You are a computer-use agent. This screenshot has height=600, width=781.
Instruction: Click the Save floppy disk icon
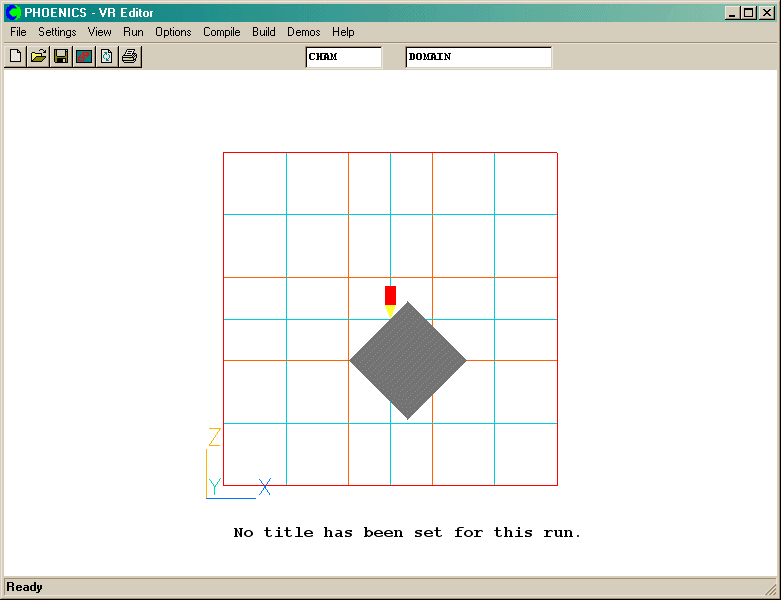(x=61, y=57)
